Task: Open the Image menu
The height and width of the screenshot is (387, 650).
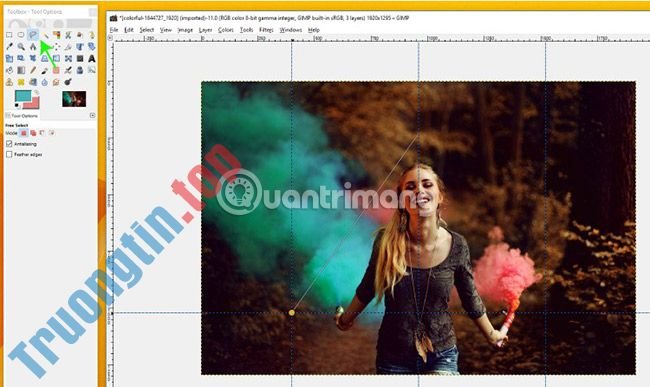Action: (x=185, y=30)
